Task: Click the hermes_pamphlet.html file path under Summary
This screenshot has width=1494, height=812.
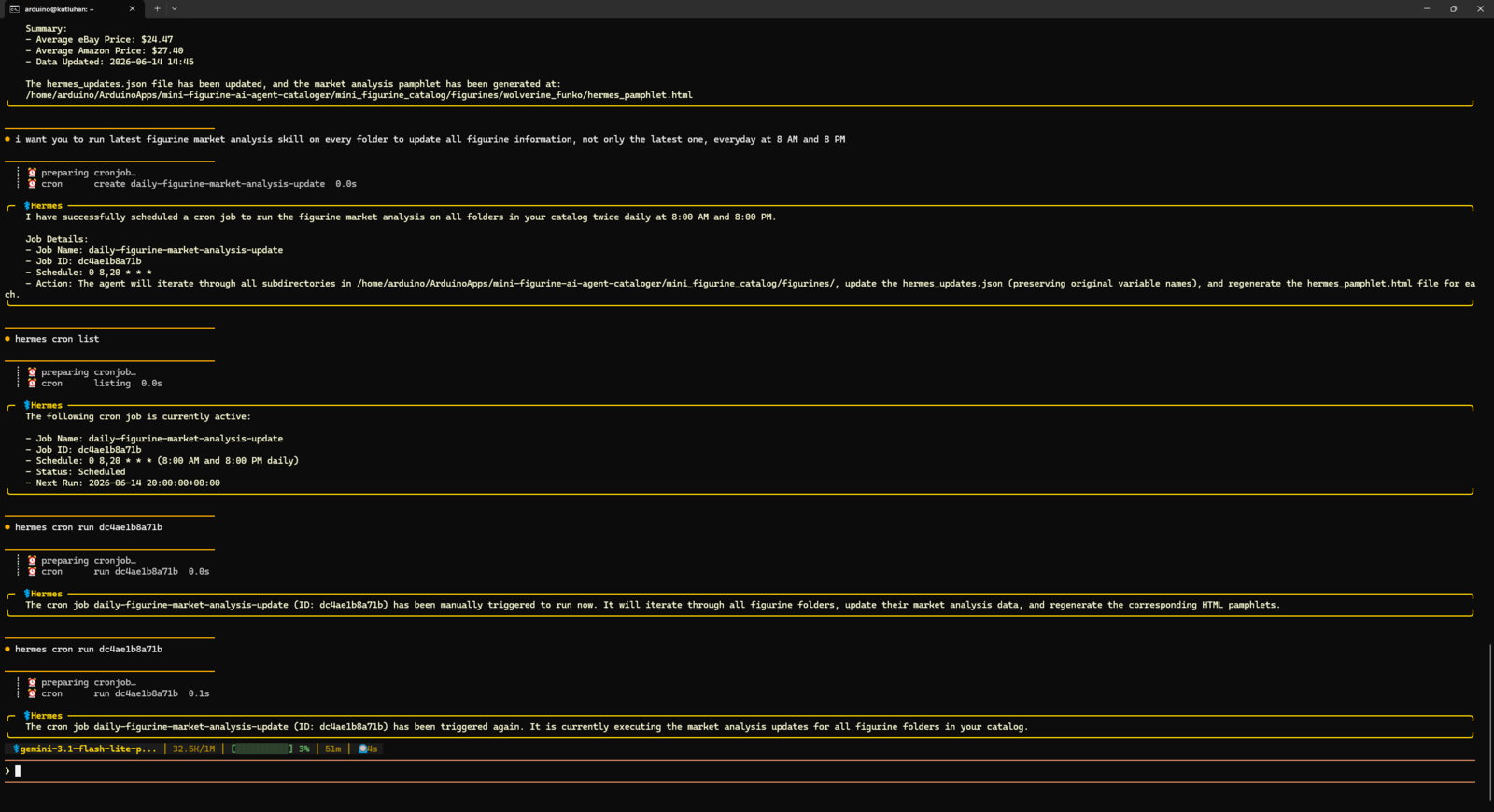Action: coord(359,95)
